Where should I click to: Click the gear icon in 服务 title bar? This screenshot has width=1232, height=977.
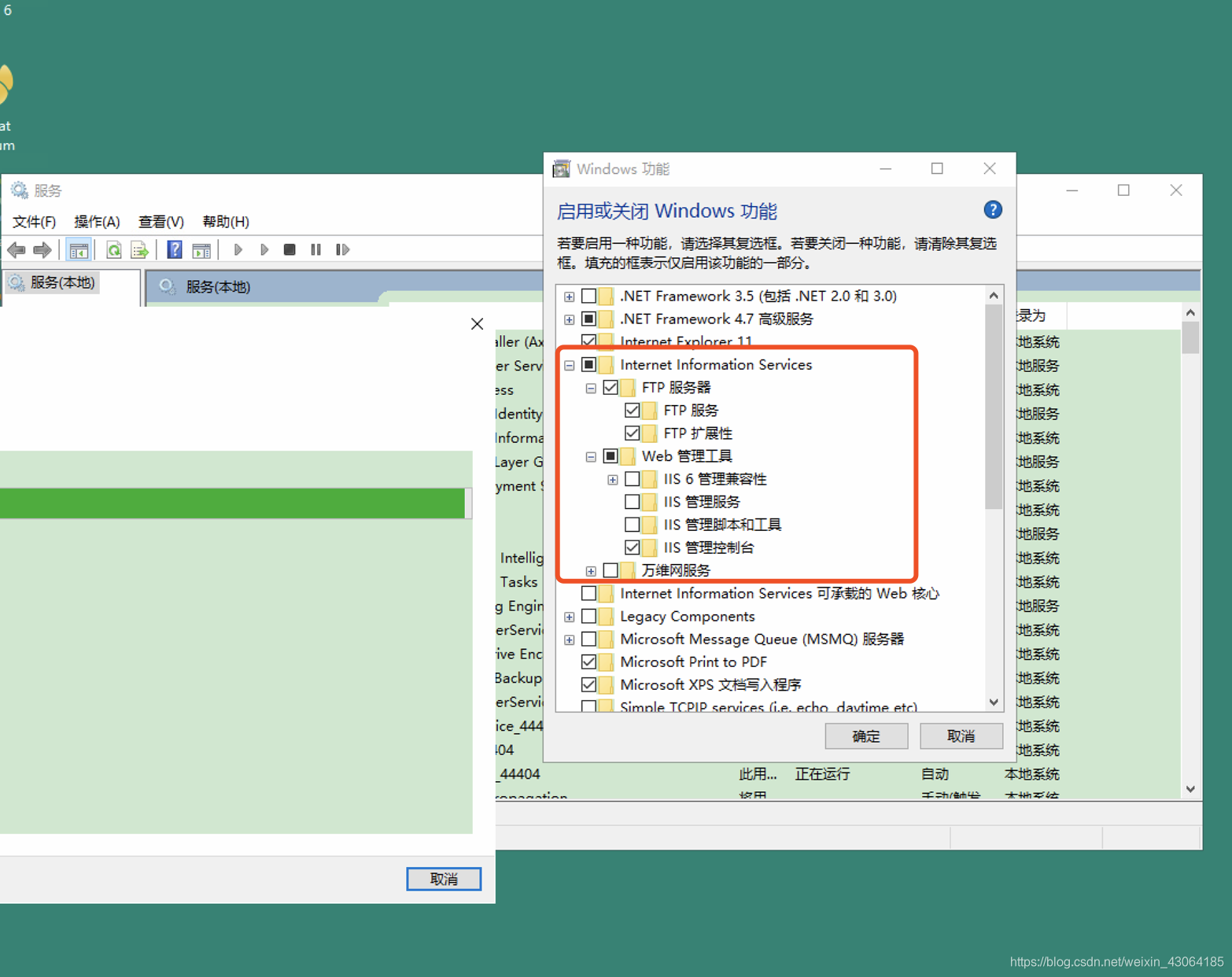(x=19, y=190)
